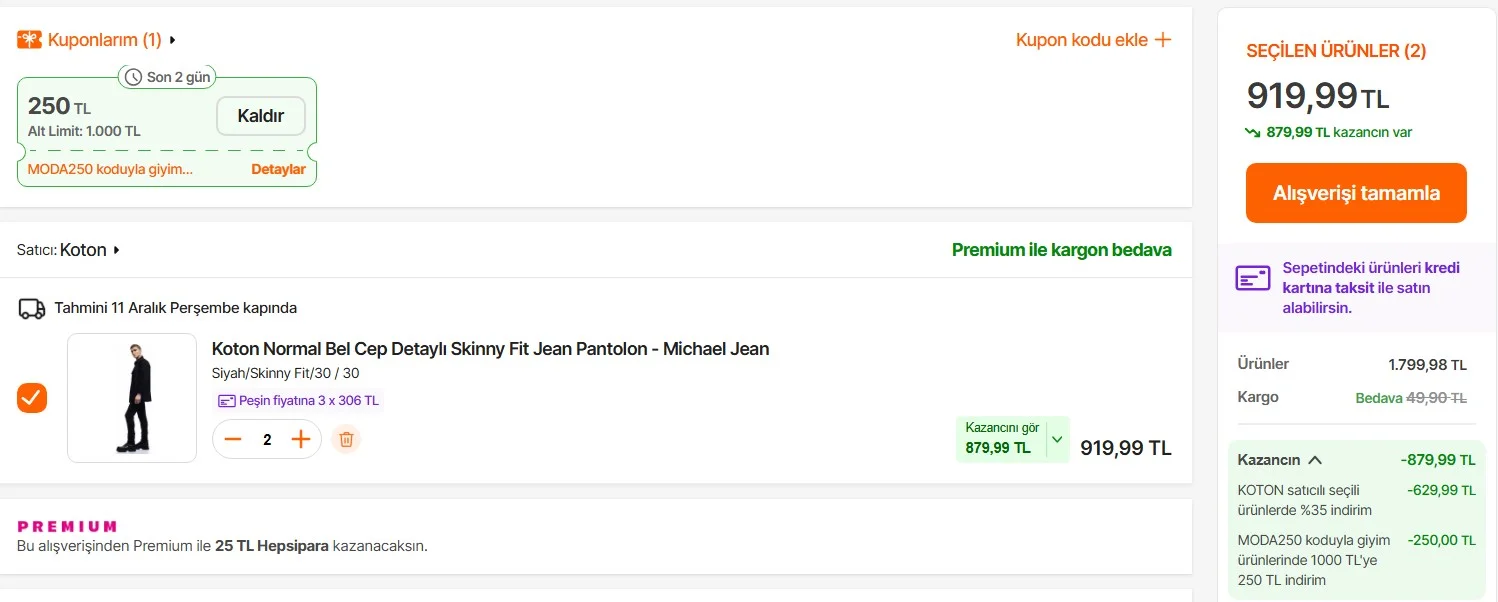Click Alışverişi tamamla button
The image size is (1498, 602).
(x=1356, y=193)
